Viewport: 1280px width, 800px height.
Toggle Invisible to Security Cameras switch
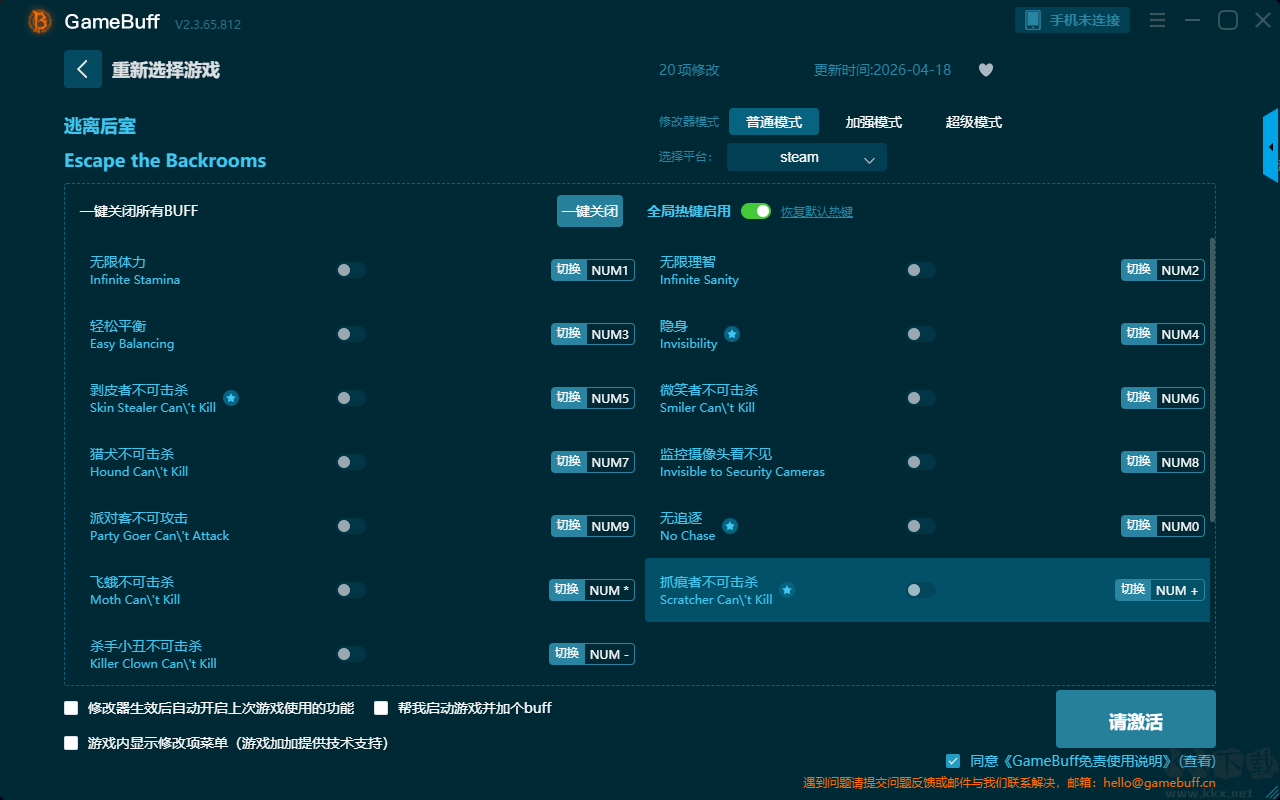(x=921, y=462)
